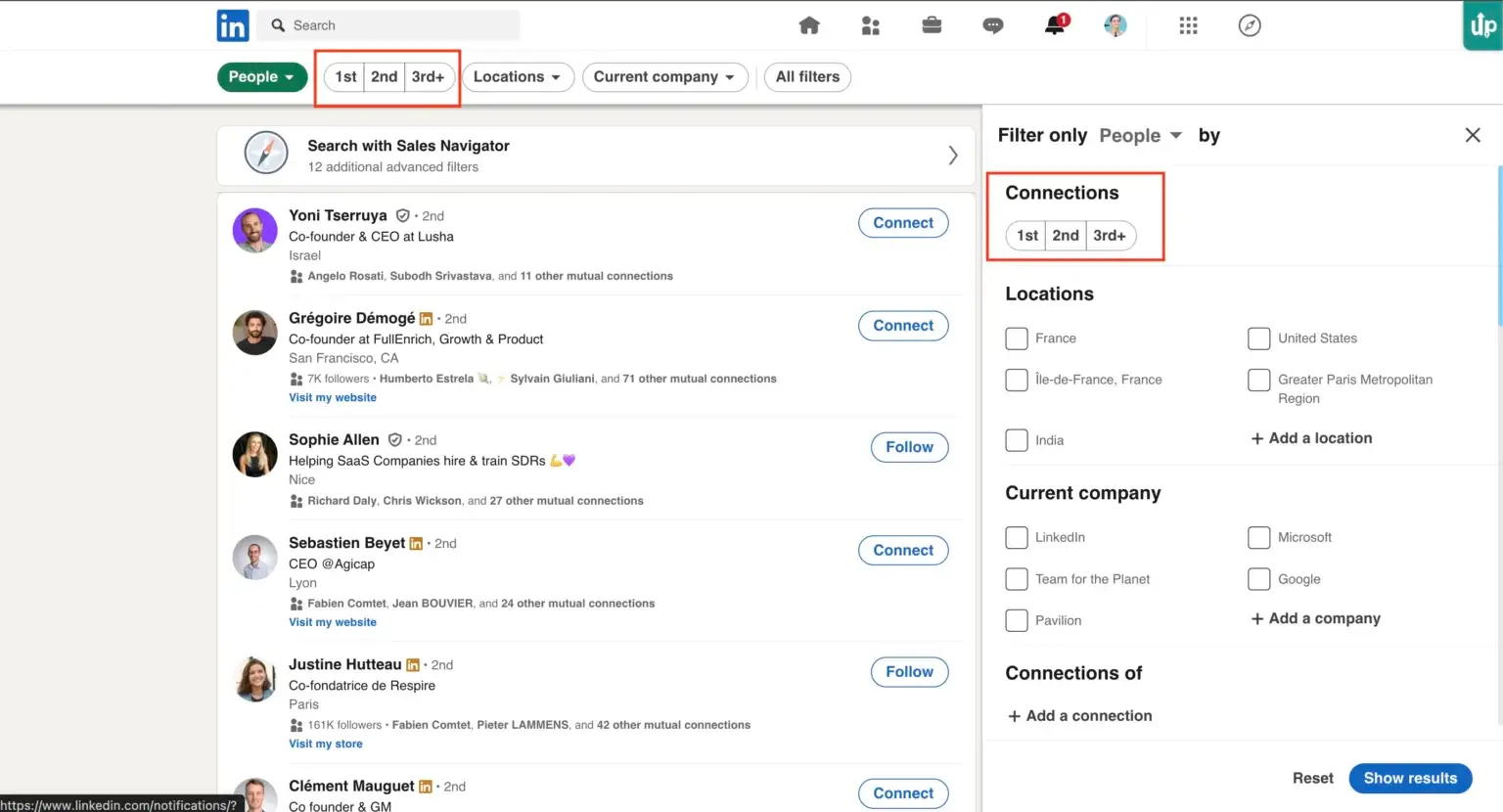Follow Sophie Allen
1503x812 pixels.
(x=909, y=447)
